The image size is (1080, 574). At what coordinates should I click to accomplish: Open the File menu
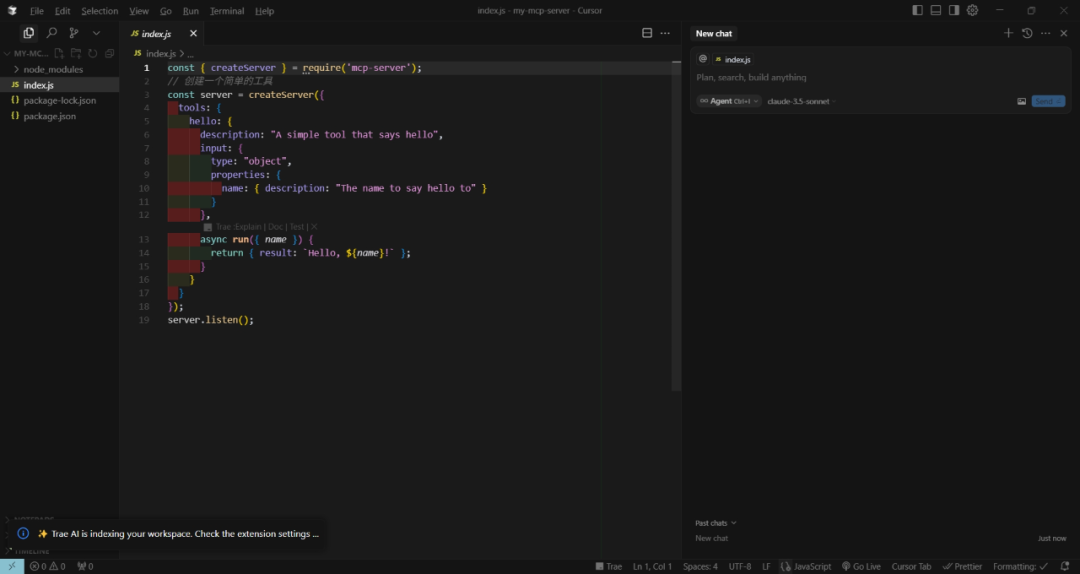tap(37, 11)
